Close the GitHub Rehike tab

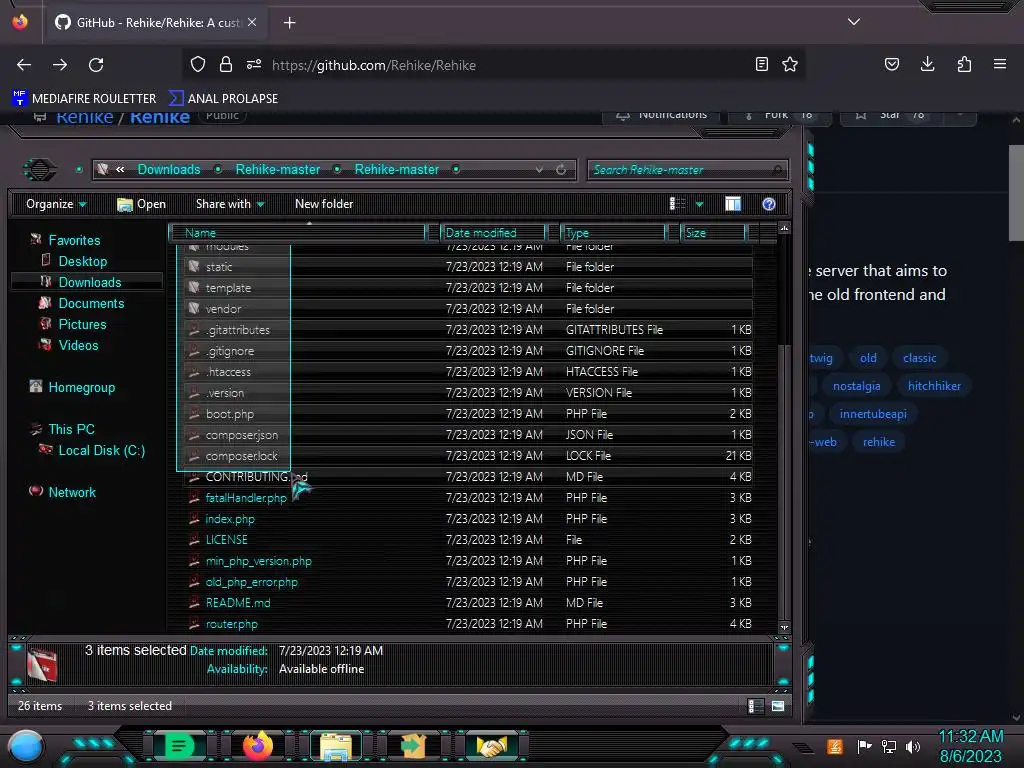coord(252,22)
